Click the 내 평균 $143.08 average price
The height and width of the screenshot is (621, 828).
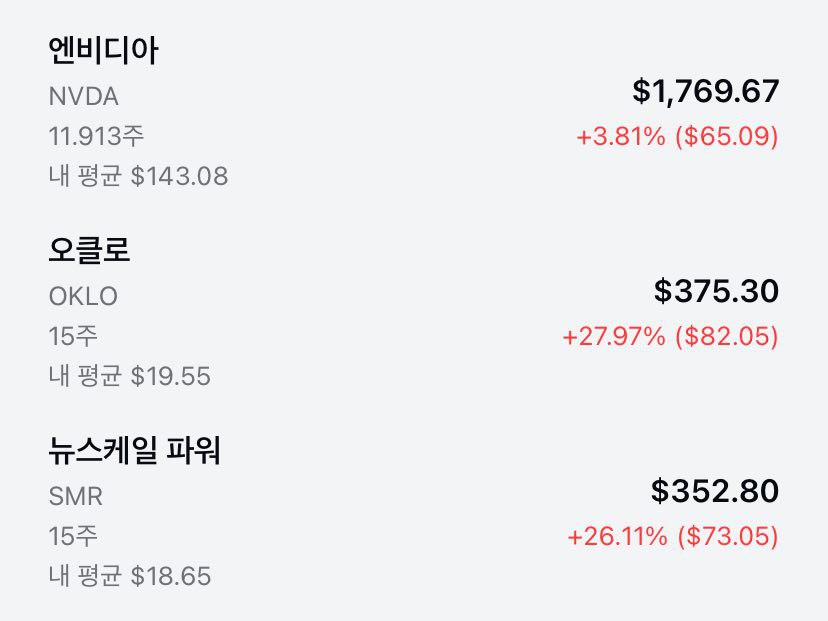pos(138,177)
